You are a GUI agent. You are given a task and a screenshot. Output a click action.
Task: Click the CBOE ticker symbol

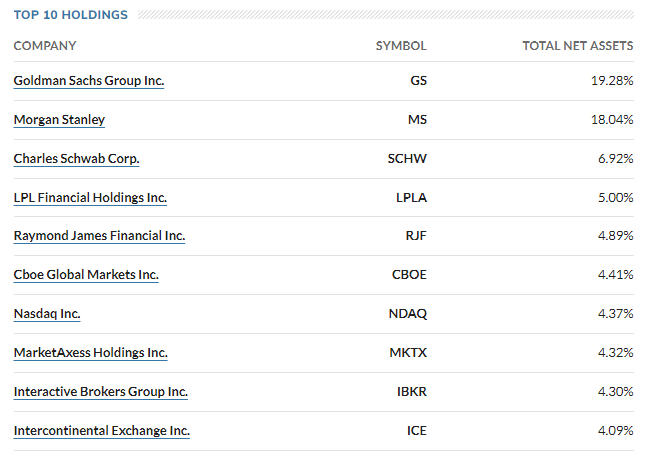coord(409,275)
